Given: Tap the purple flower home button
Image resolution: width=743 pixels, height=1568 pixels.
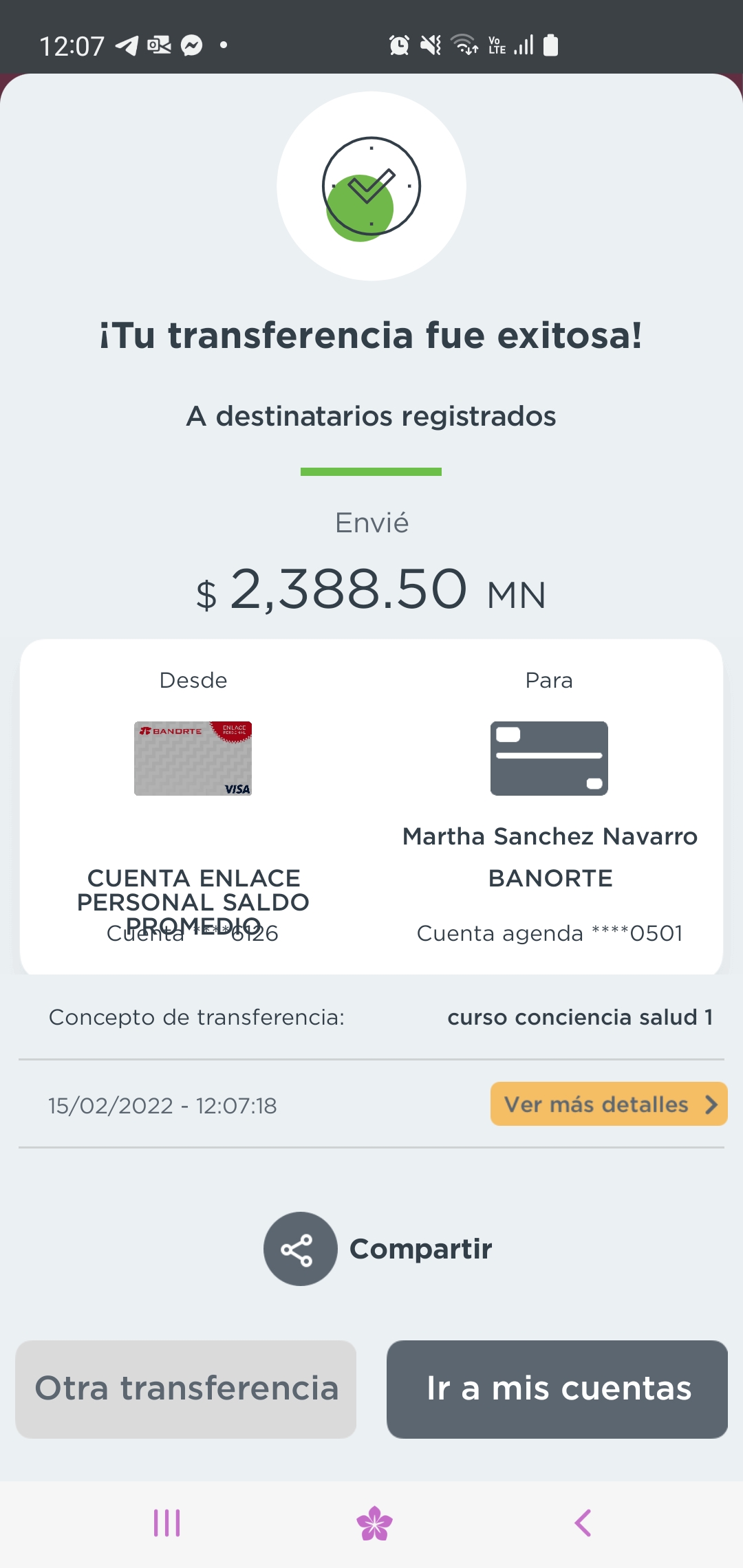Looking at the screenshot, I should pos(374,1523).
